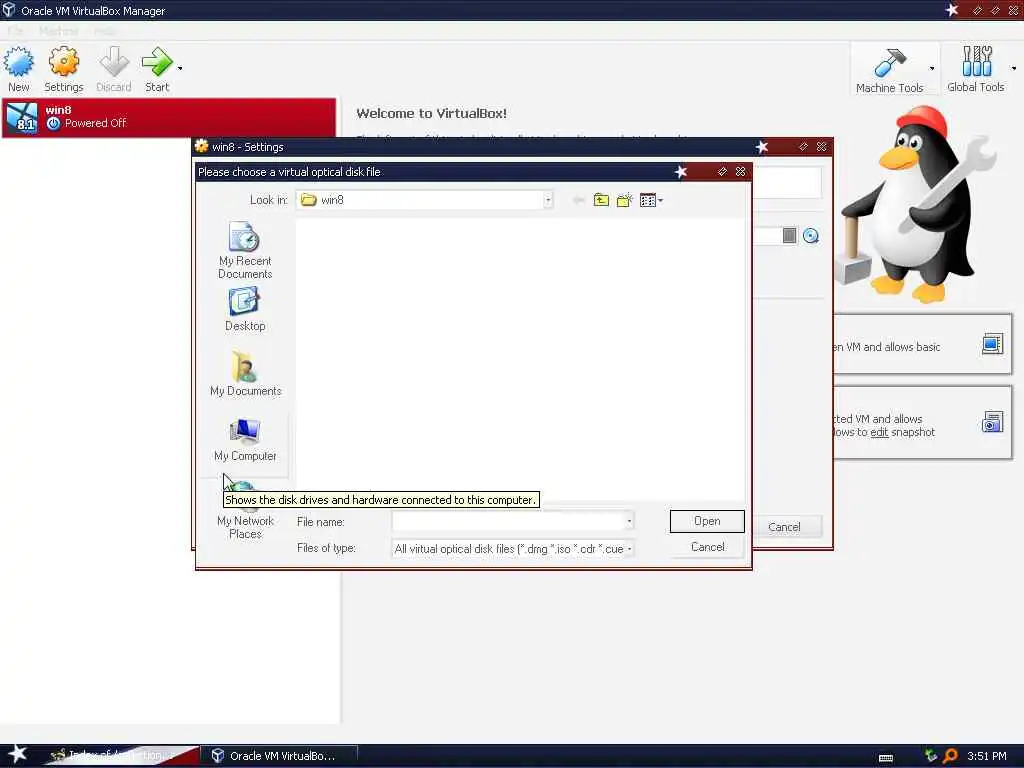The width and height of the screenshot is (1024, 768).
Task: Click the Details tool icon in welcome pane
Action: [x=992, y=344]
